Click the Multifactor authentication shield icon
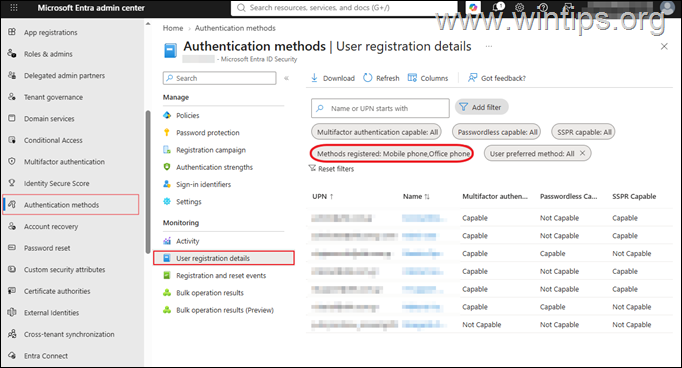682x368 pixels. [12, 161]
